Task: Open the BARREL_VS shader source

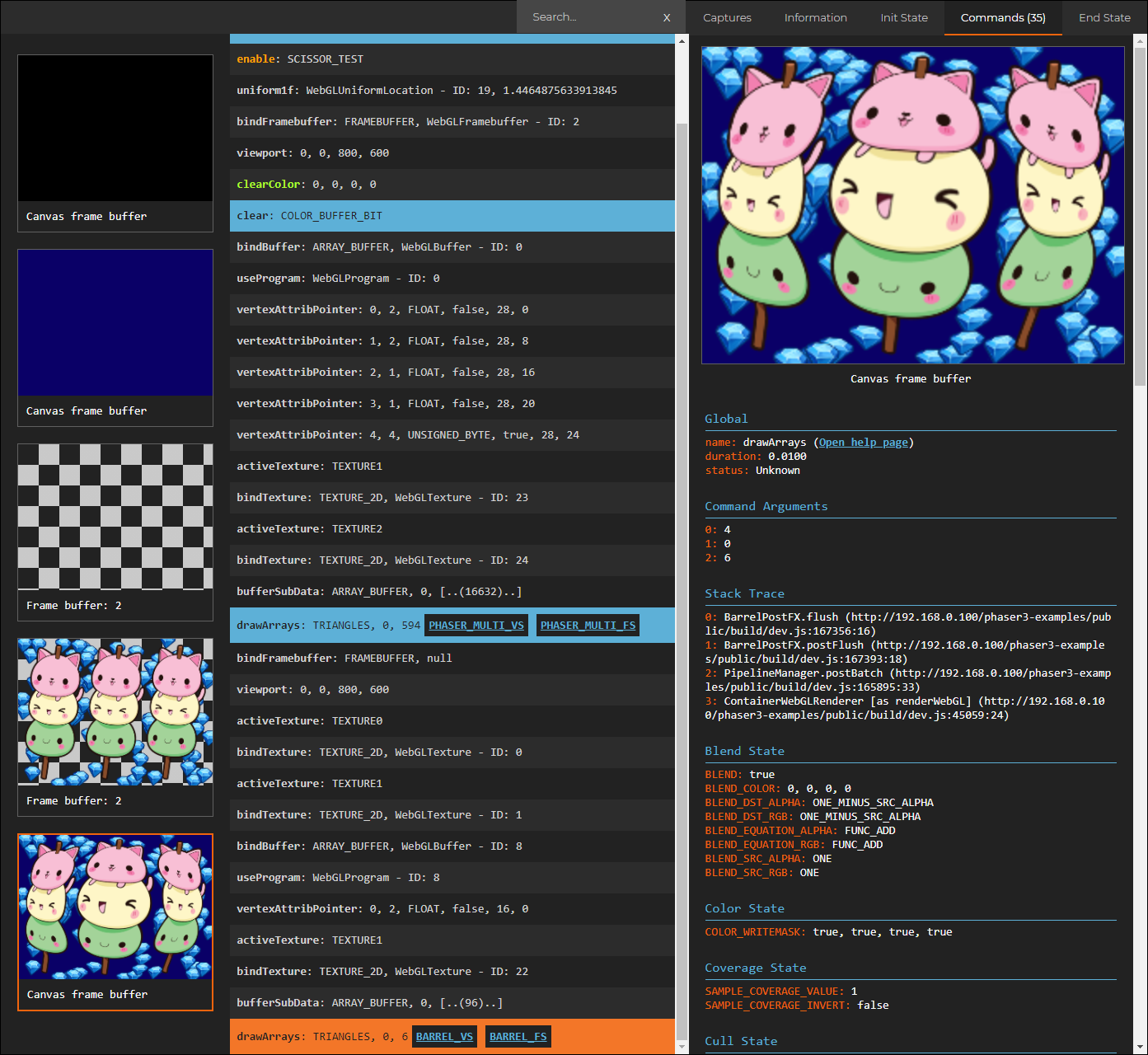Action: coord(444,1036)
